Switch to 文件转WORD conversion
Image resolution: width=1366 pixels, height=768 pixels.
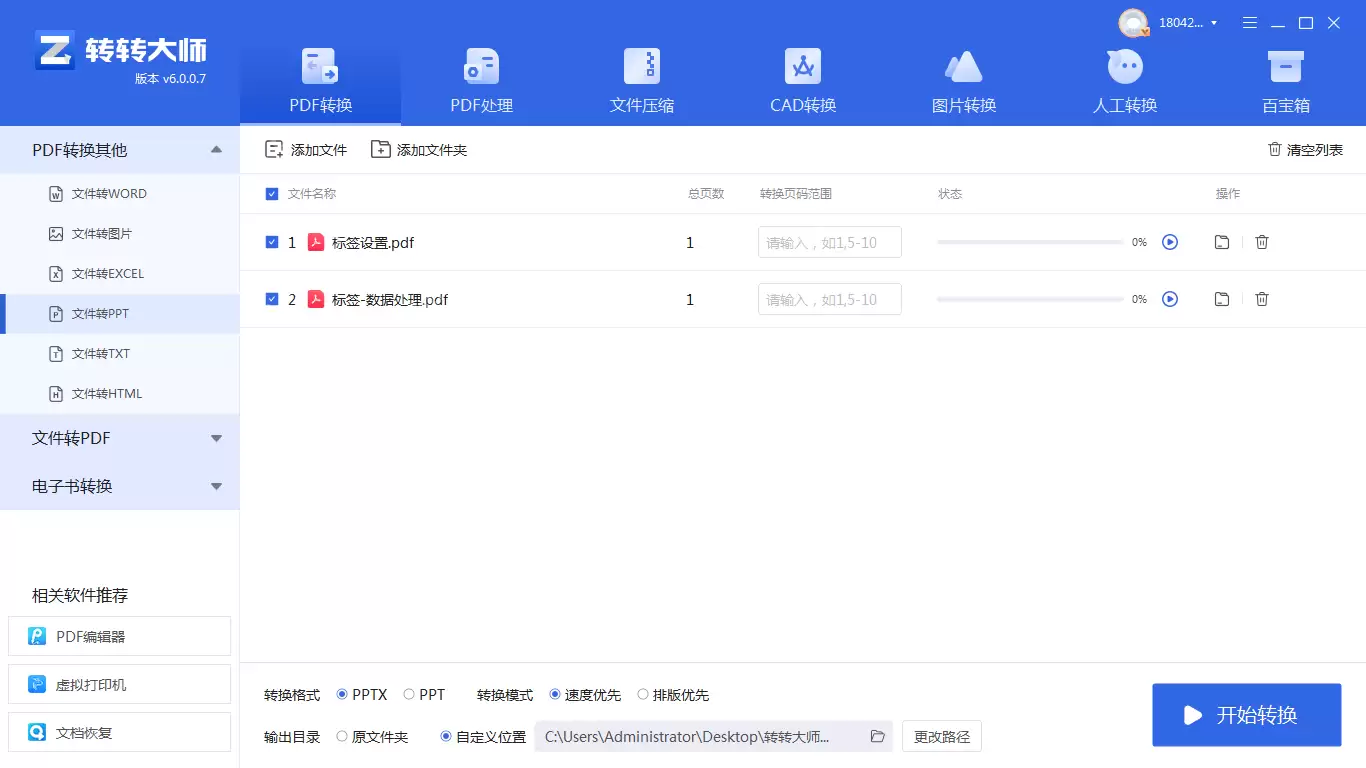pyautogui.click(x=110, y=193)
